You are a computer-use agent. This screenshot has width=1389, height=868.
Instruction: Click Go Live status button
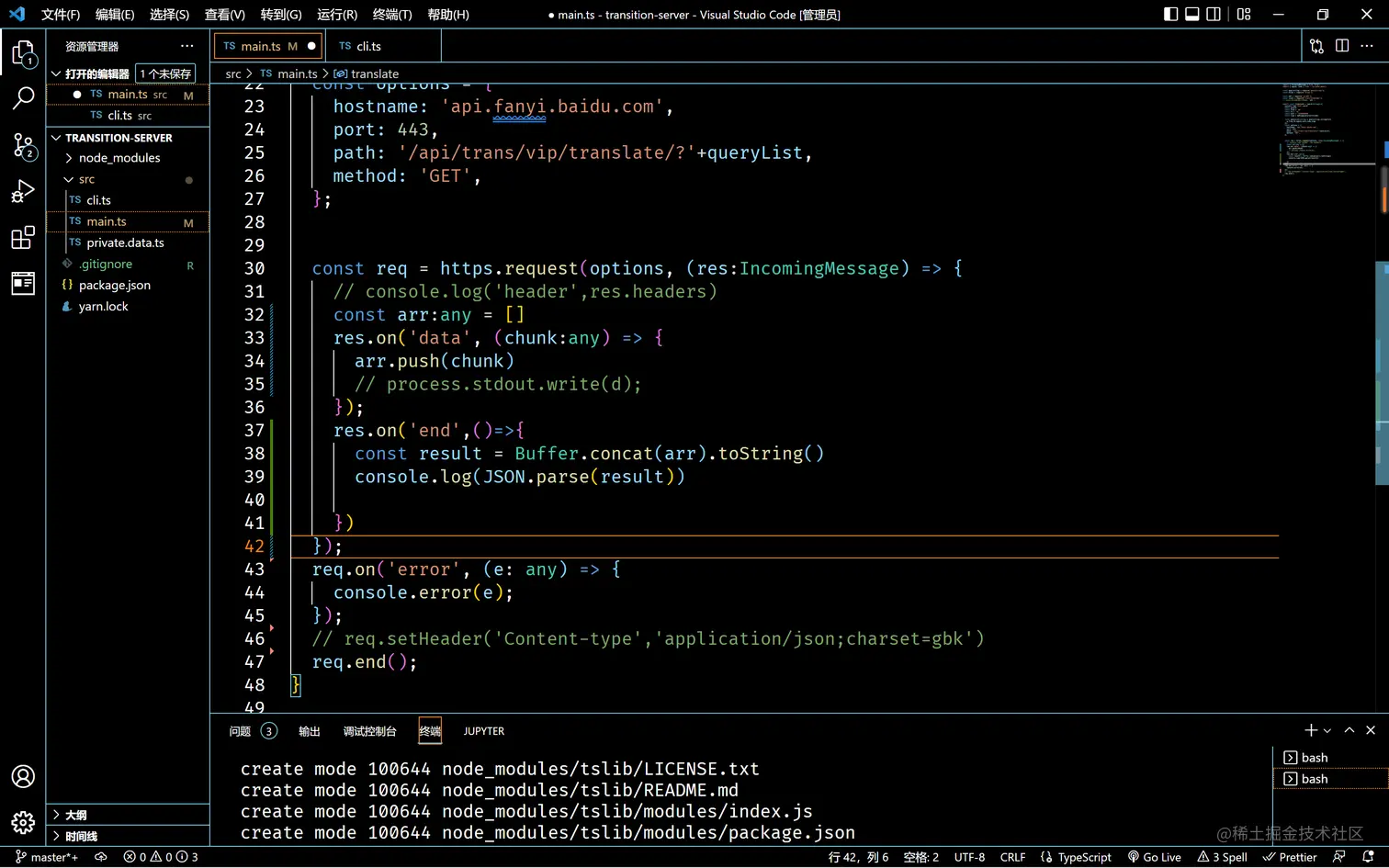coord(1155,857)
